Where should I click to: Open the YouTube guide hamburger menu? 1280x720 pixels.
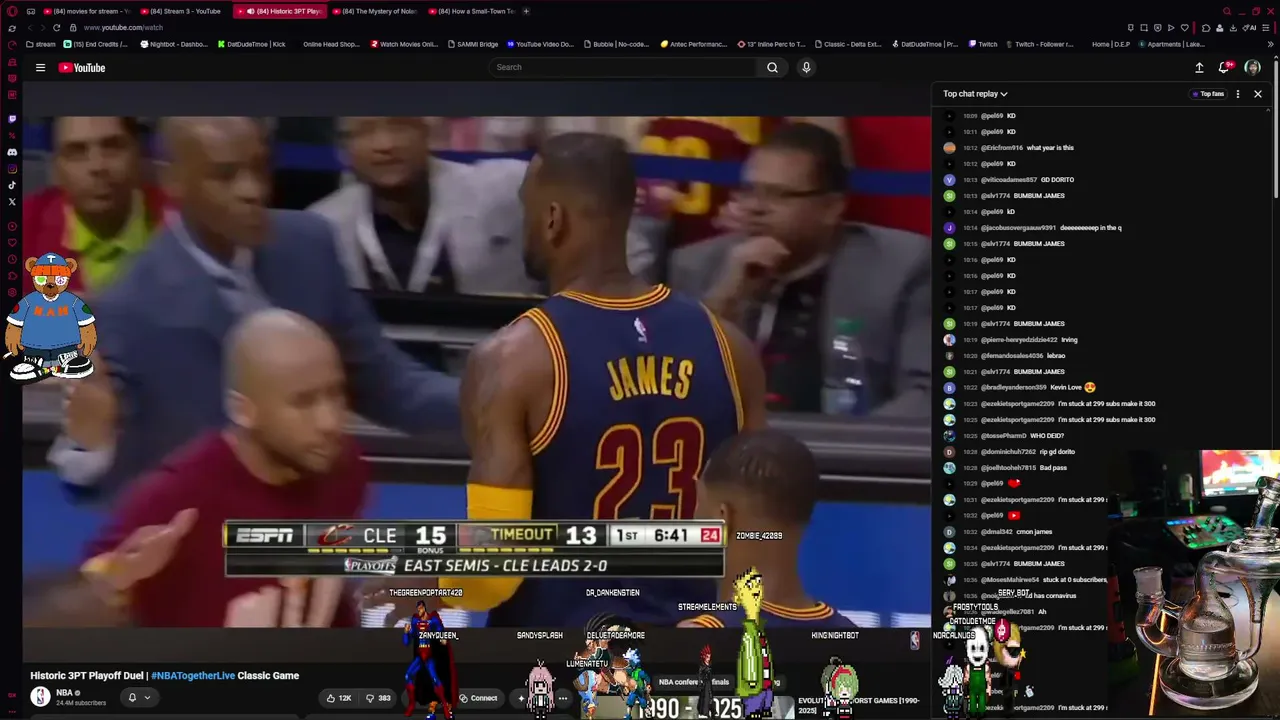pyautogui.click(x=40, y=68)
